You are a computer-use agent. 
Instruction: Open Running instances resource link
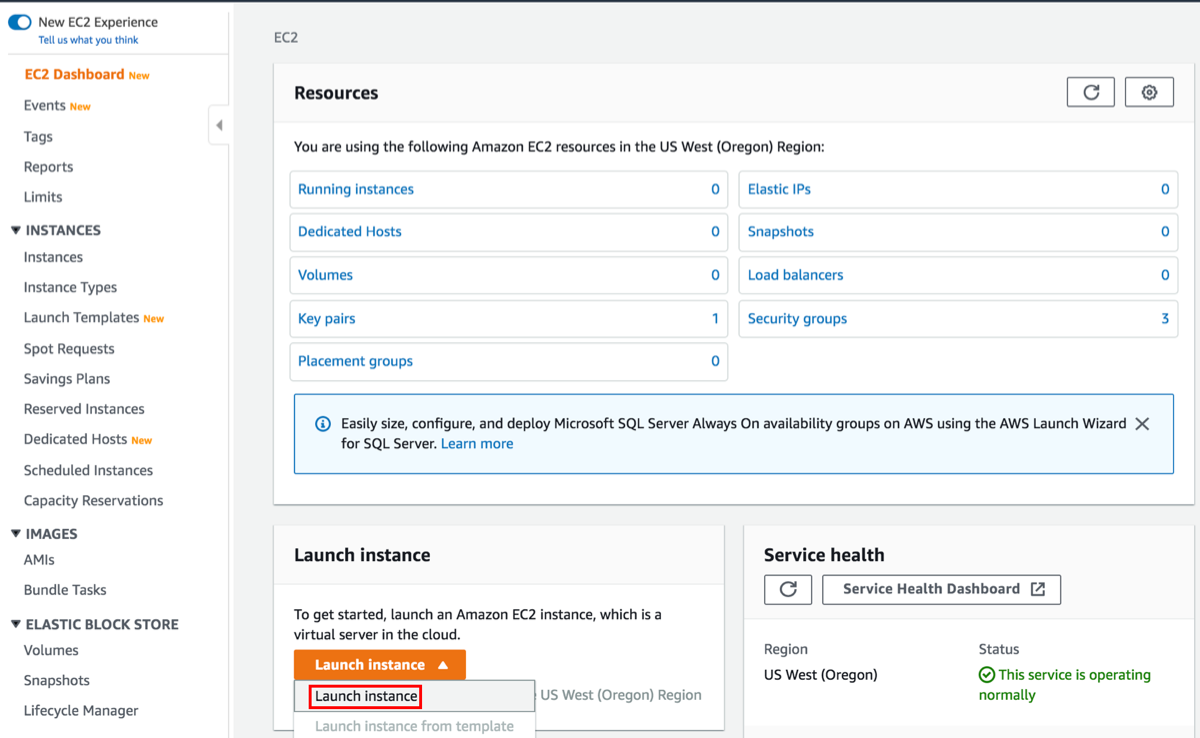coord(356,189)
